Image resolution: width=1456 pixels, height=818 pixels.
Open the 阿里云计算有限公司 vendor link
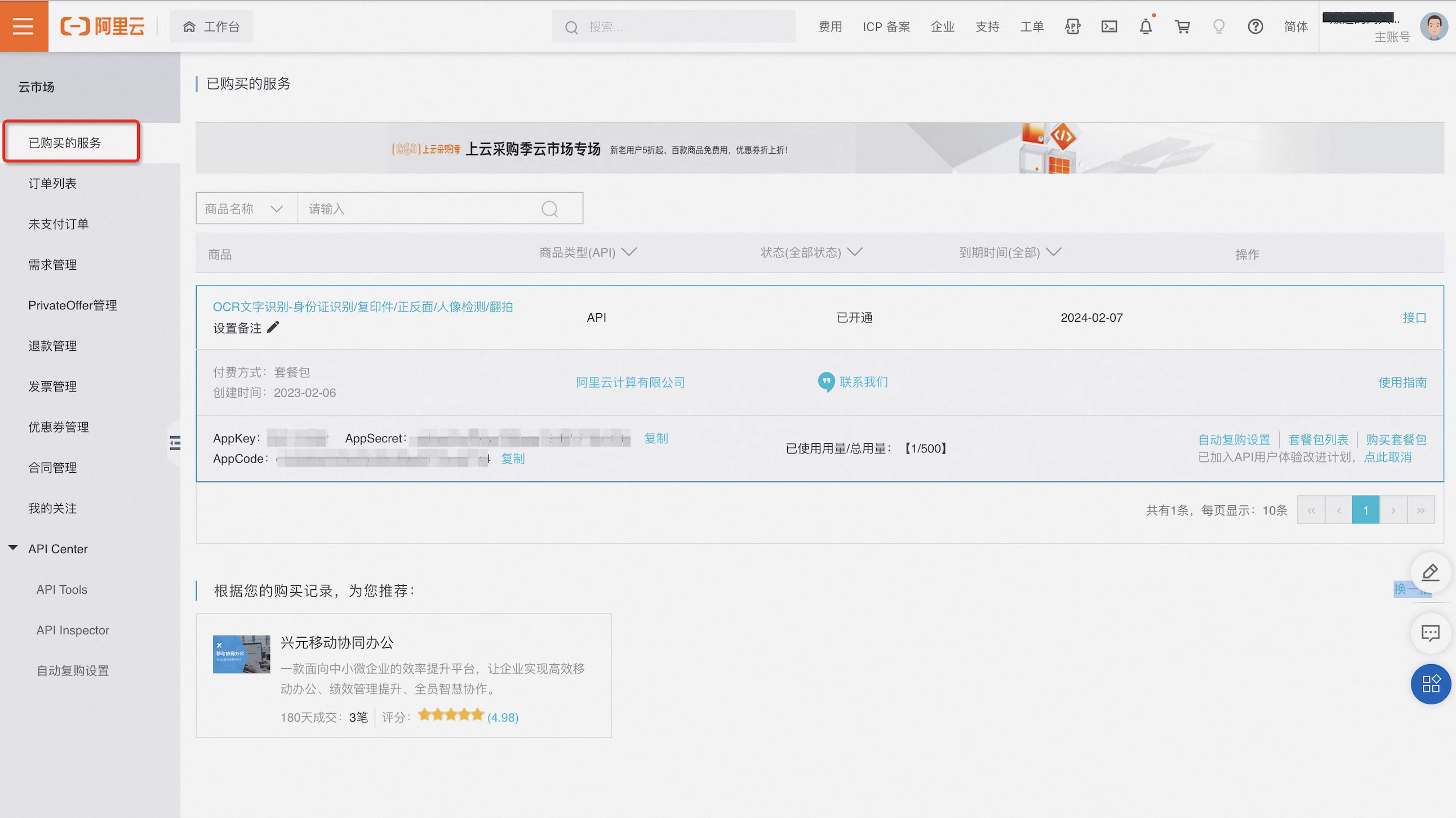630,383
